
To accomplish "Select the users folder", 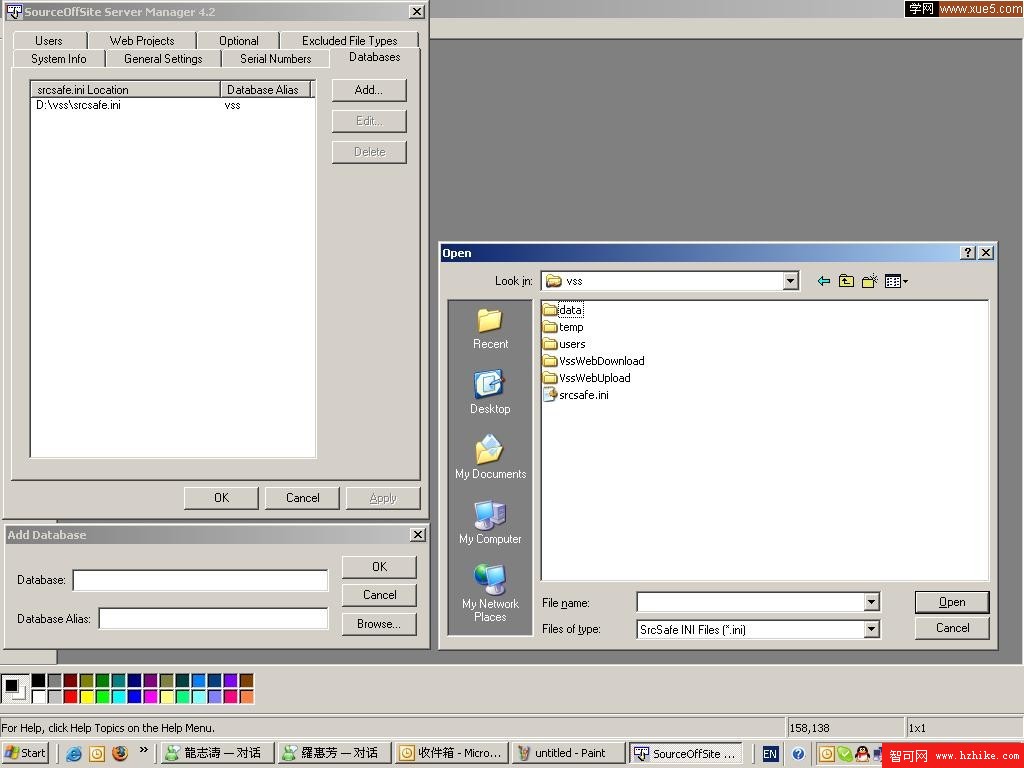I will tap(564, 344).
